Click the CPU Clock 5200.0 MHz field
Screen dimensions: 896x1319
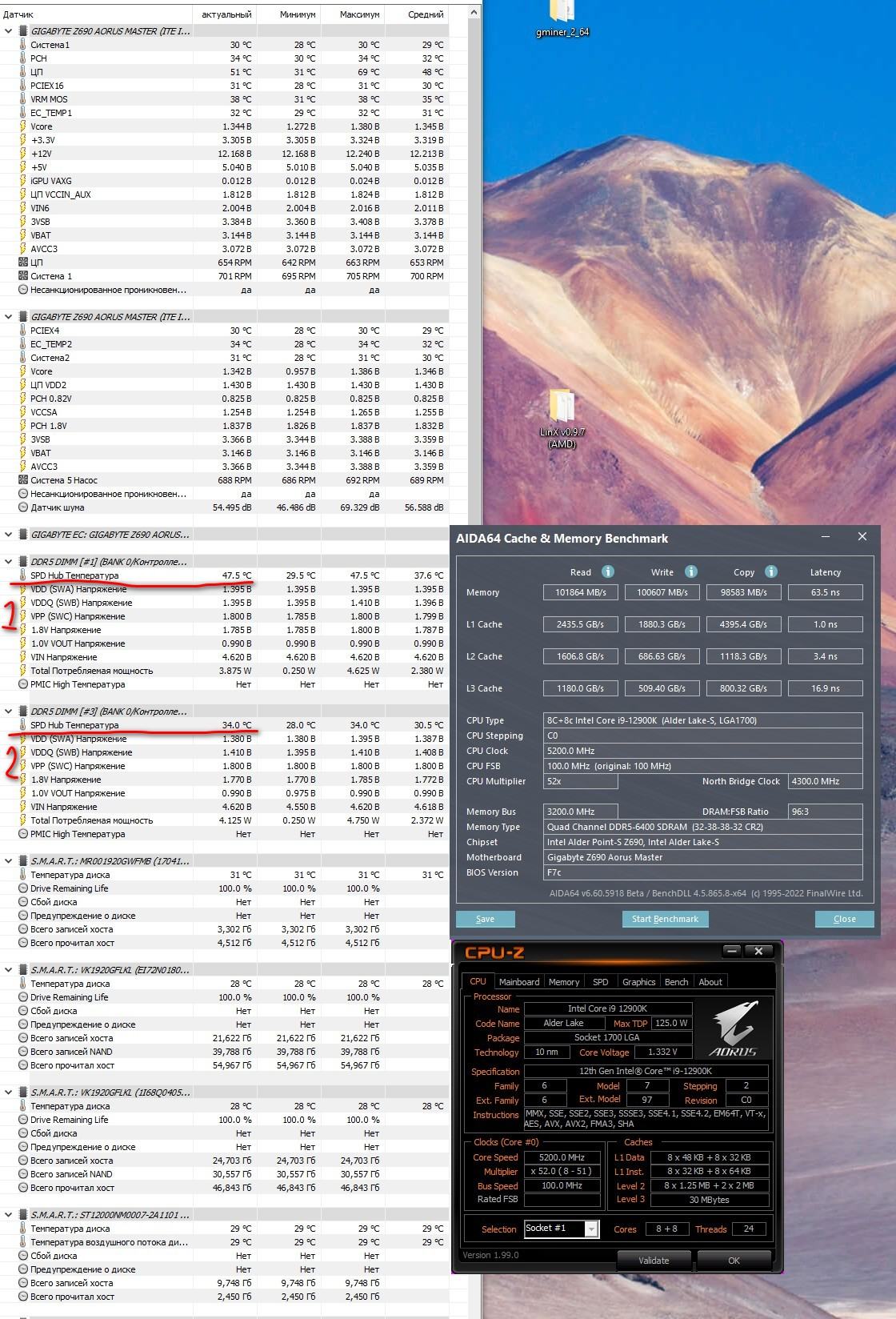point(702,751)
